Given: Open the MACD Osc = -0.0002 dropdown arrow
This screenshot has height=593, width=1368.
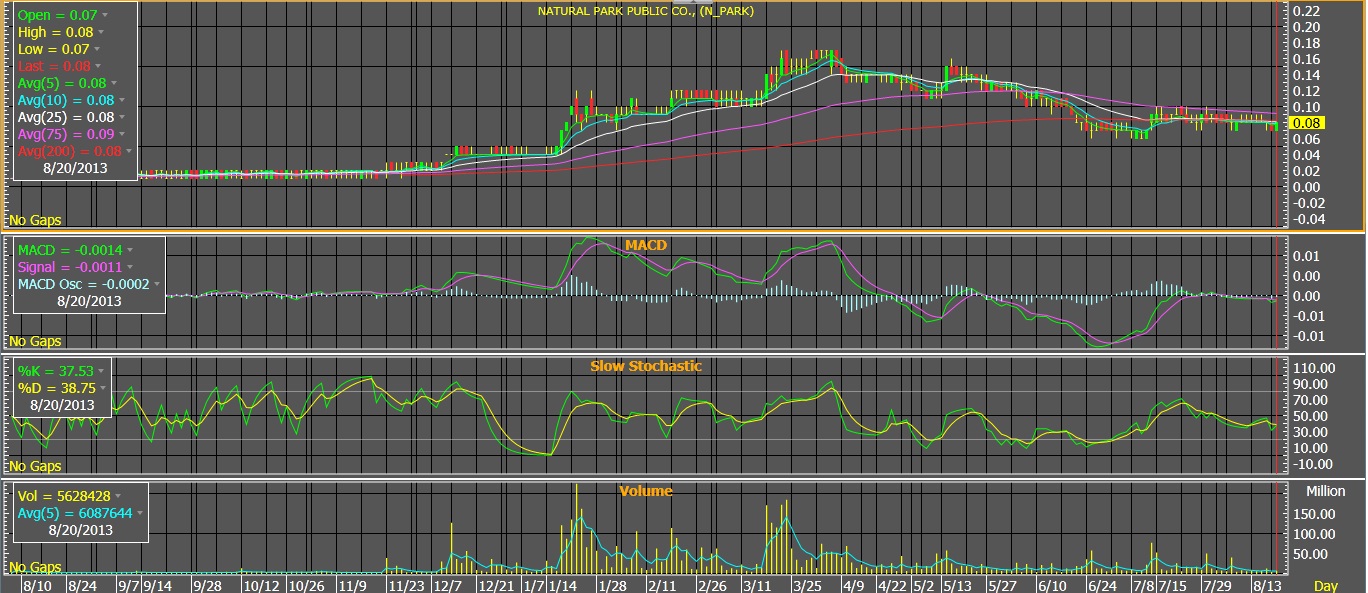Looking at the screenshot, I should click(x=158, y=284).
